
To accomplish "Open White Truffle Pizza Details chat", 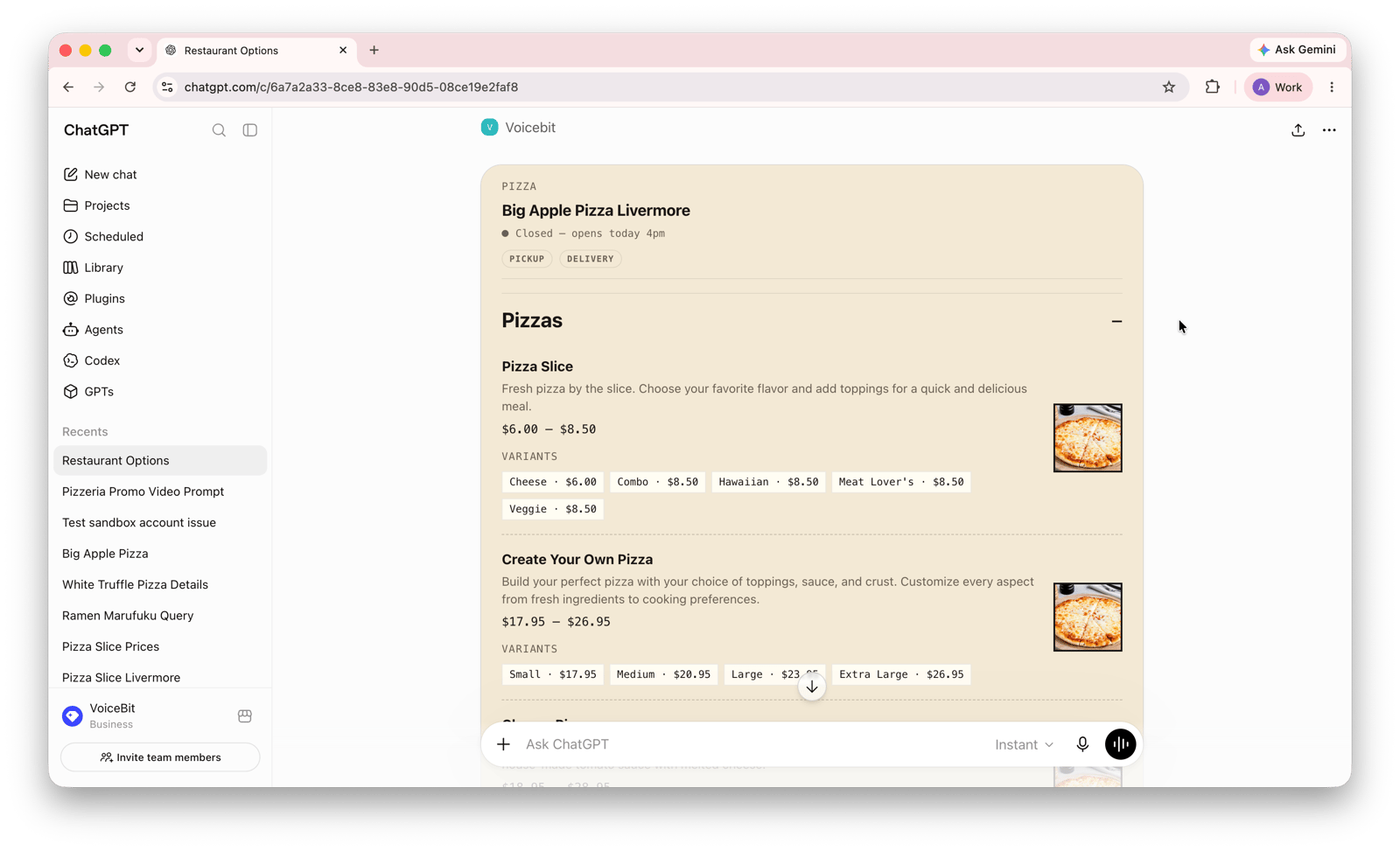I will point(160,584).
